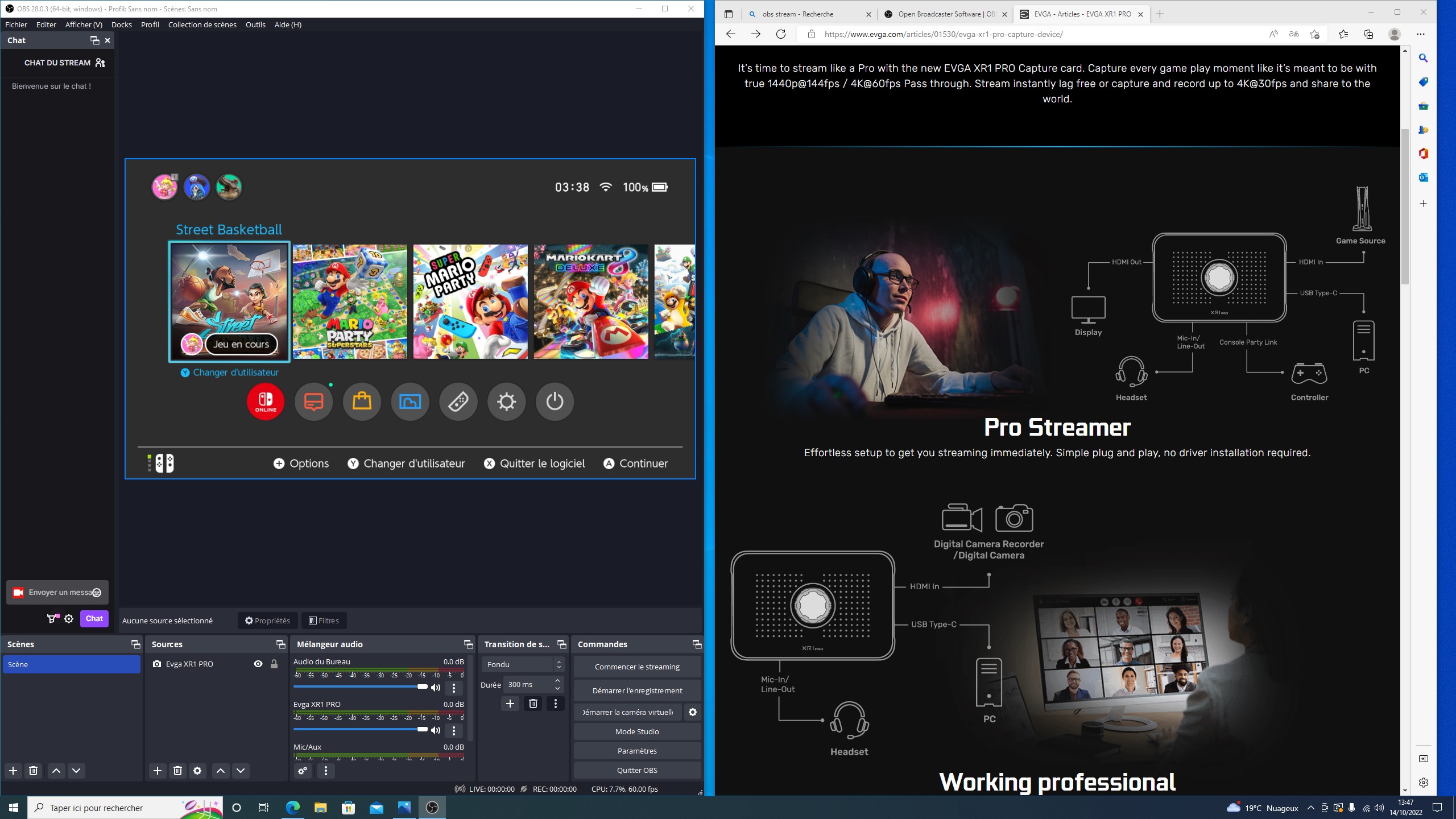The width and height of the screenshot is (1456, 819).
Task: Open Evga XR1 PRO audio options dots
Action: coord(454,730)
